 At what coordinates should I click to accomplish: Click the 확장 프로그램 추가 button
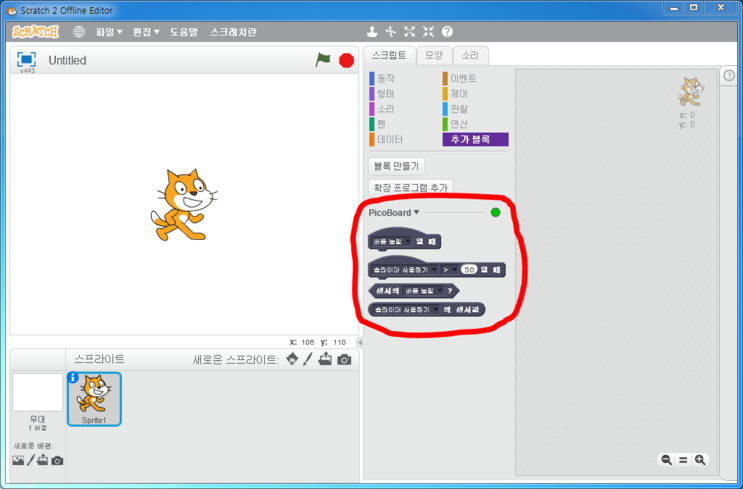[x=410, y=188]
